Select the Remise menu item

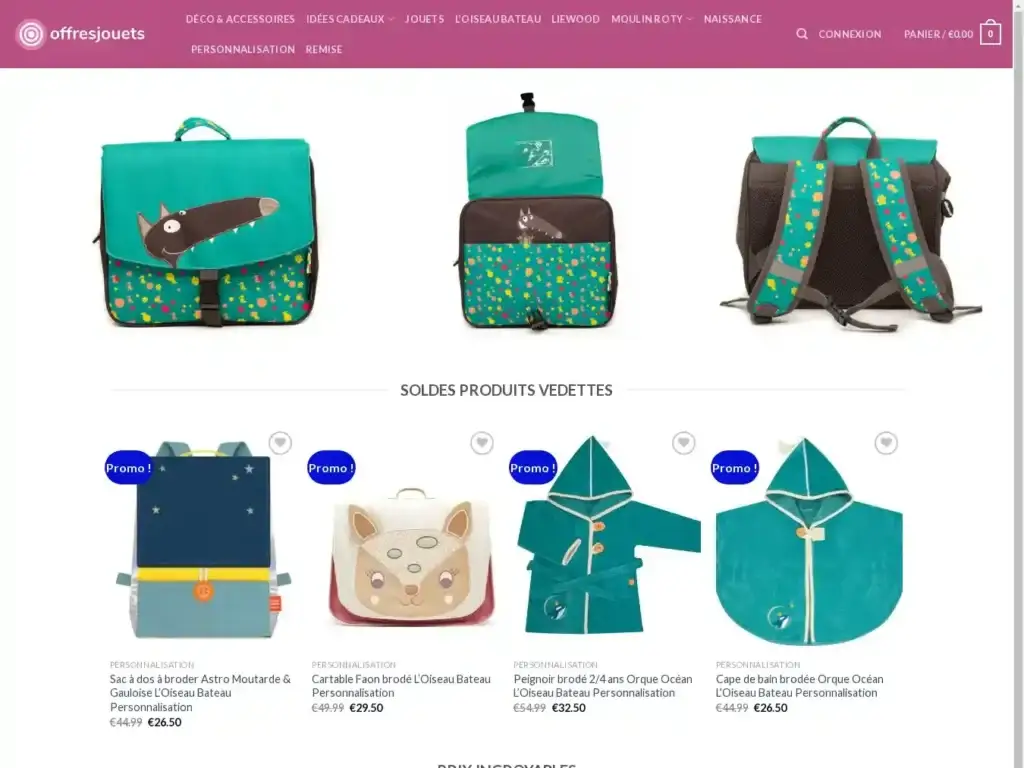click(x=324, y=49)
